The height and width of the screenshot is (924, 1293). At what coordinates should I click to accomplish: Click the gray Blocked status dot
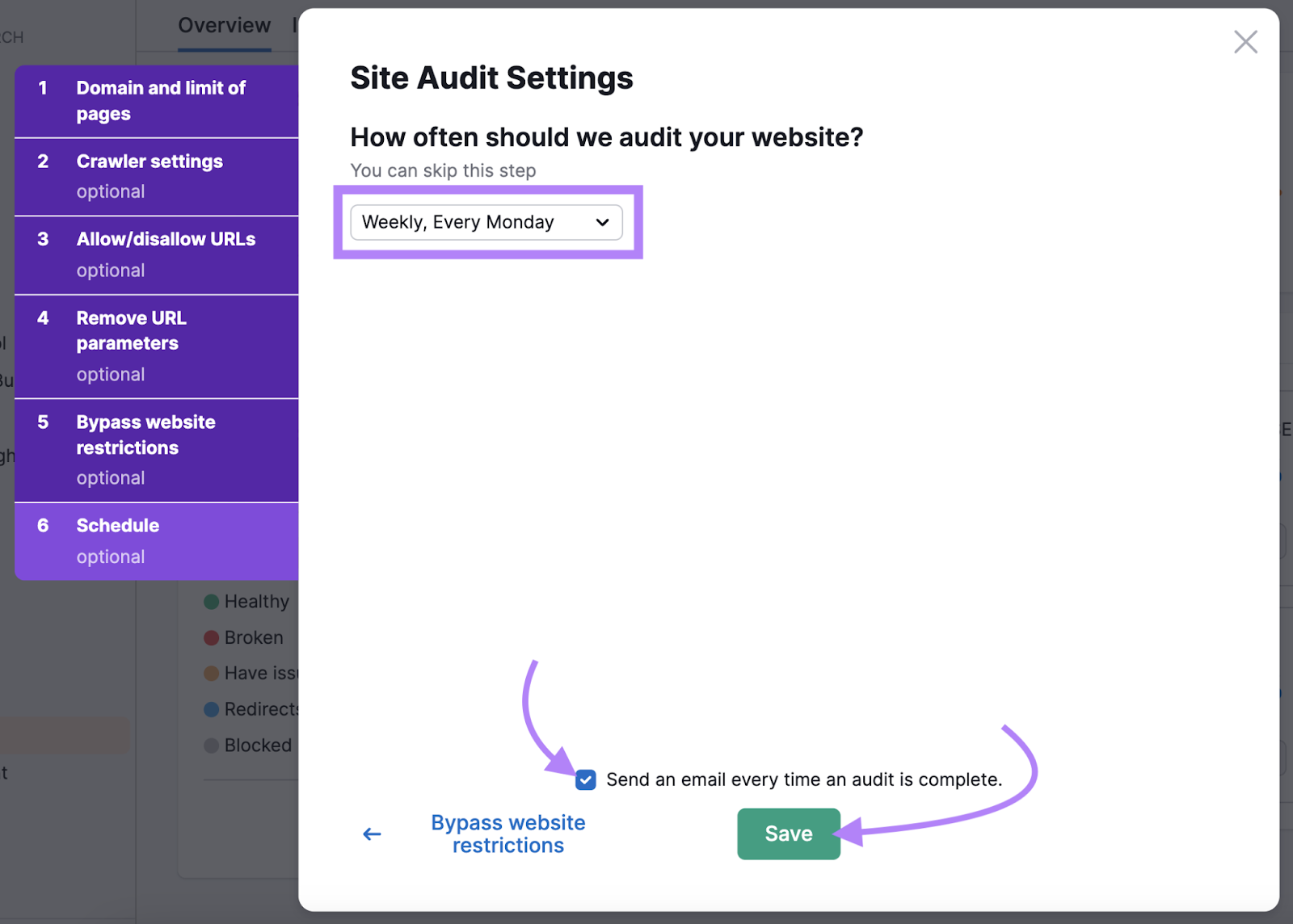212,745
